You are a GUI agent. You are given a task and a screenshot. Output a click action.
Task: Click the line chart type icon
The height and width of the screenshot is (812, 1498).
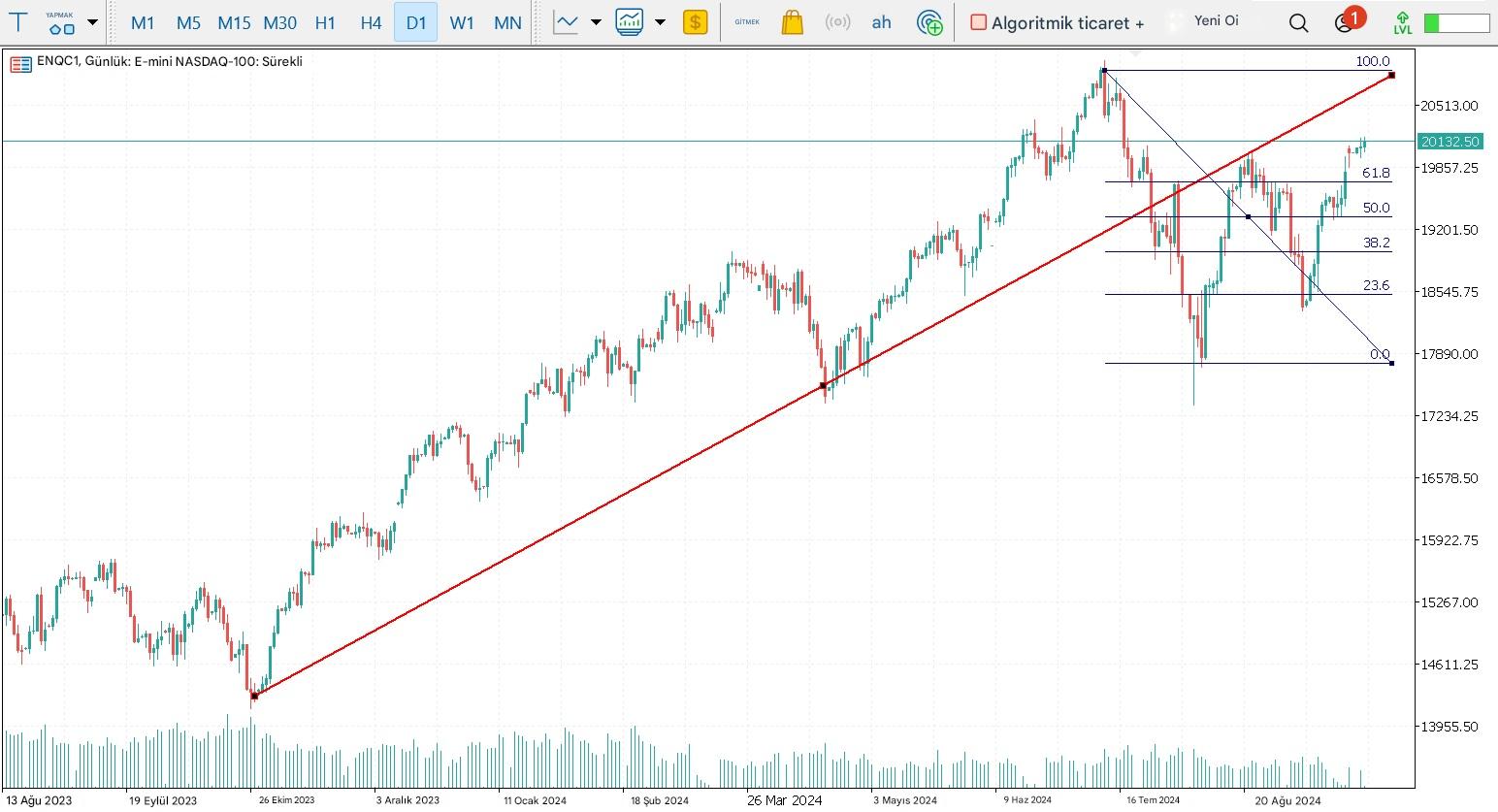pyautogui.click(x=566, y=21)
